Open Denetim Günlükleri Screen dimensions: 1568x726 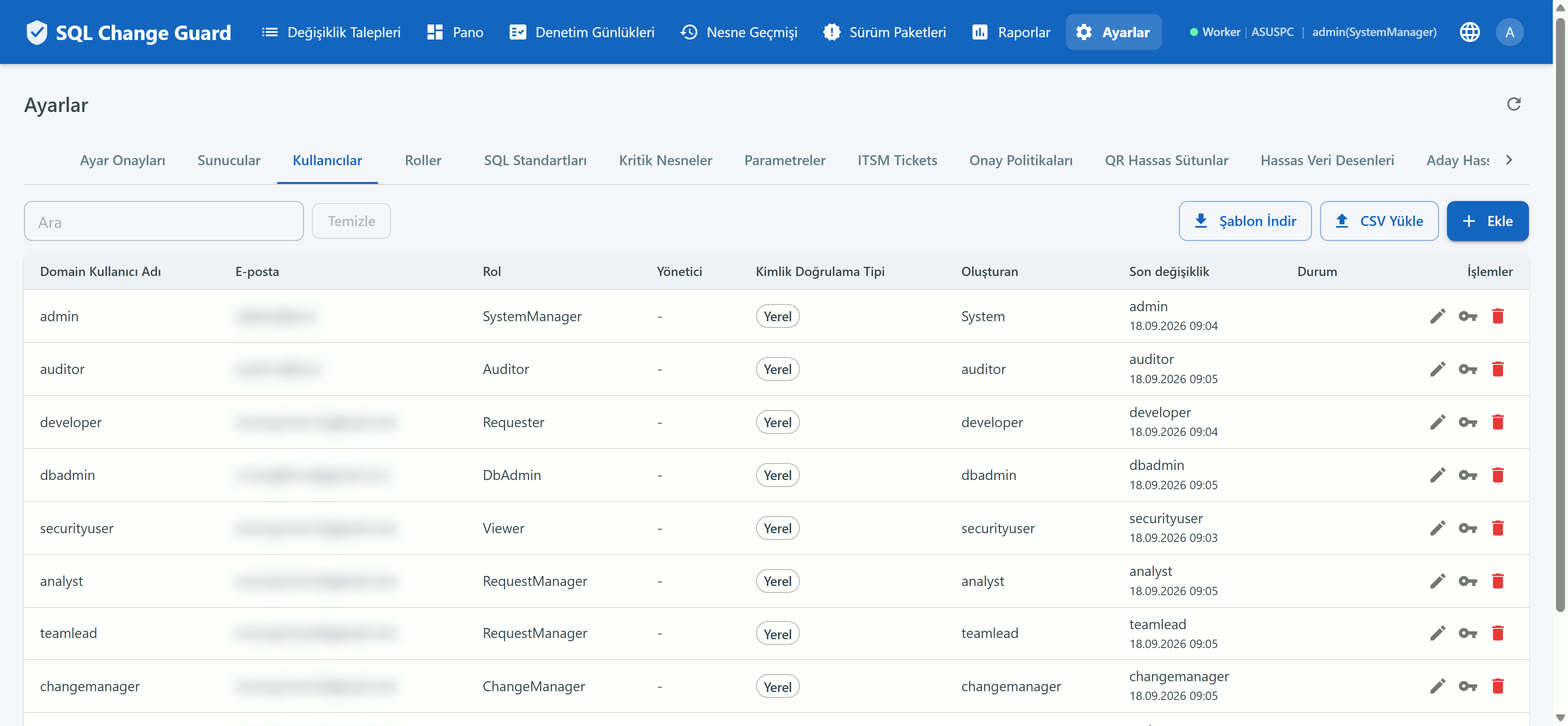click(582, 32)
